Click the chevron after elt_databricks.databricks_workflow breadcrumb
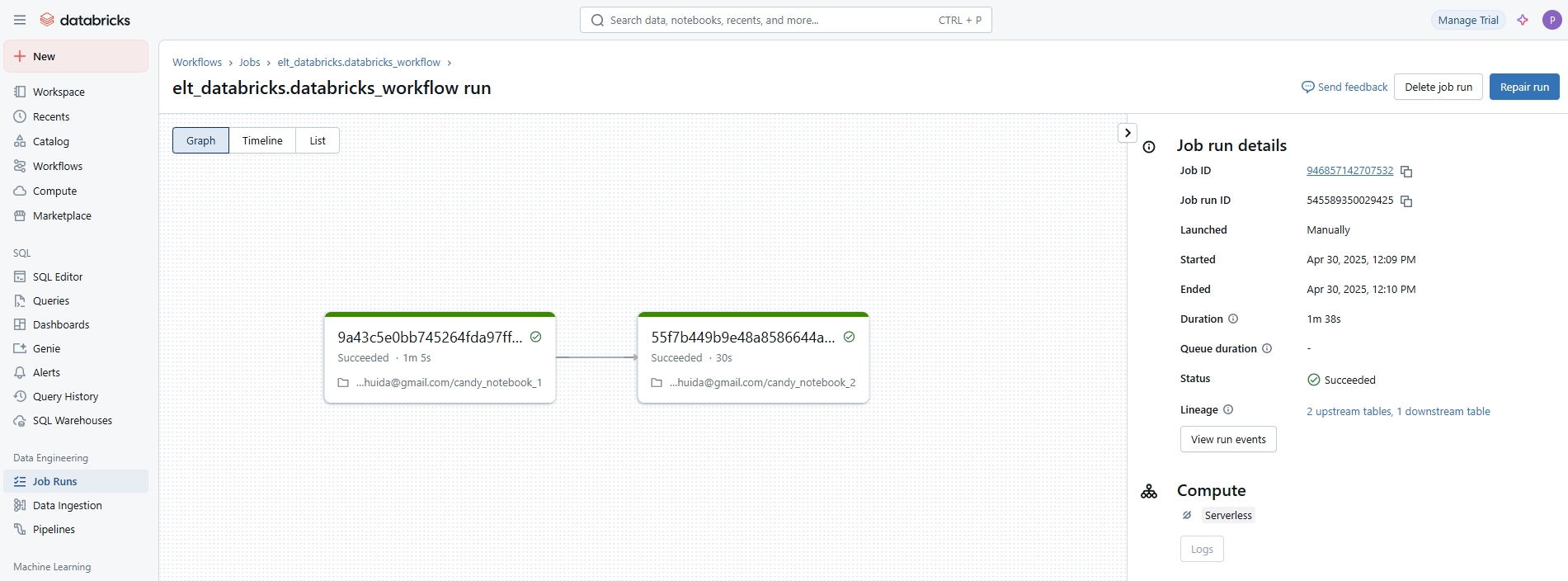Image resolution: width=1568 pixels, height=581 pixels. coord(449,63)
